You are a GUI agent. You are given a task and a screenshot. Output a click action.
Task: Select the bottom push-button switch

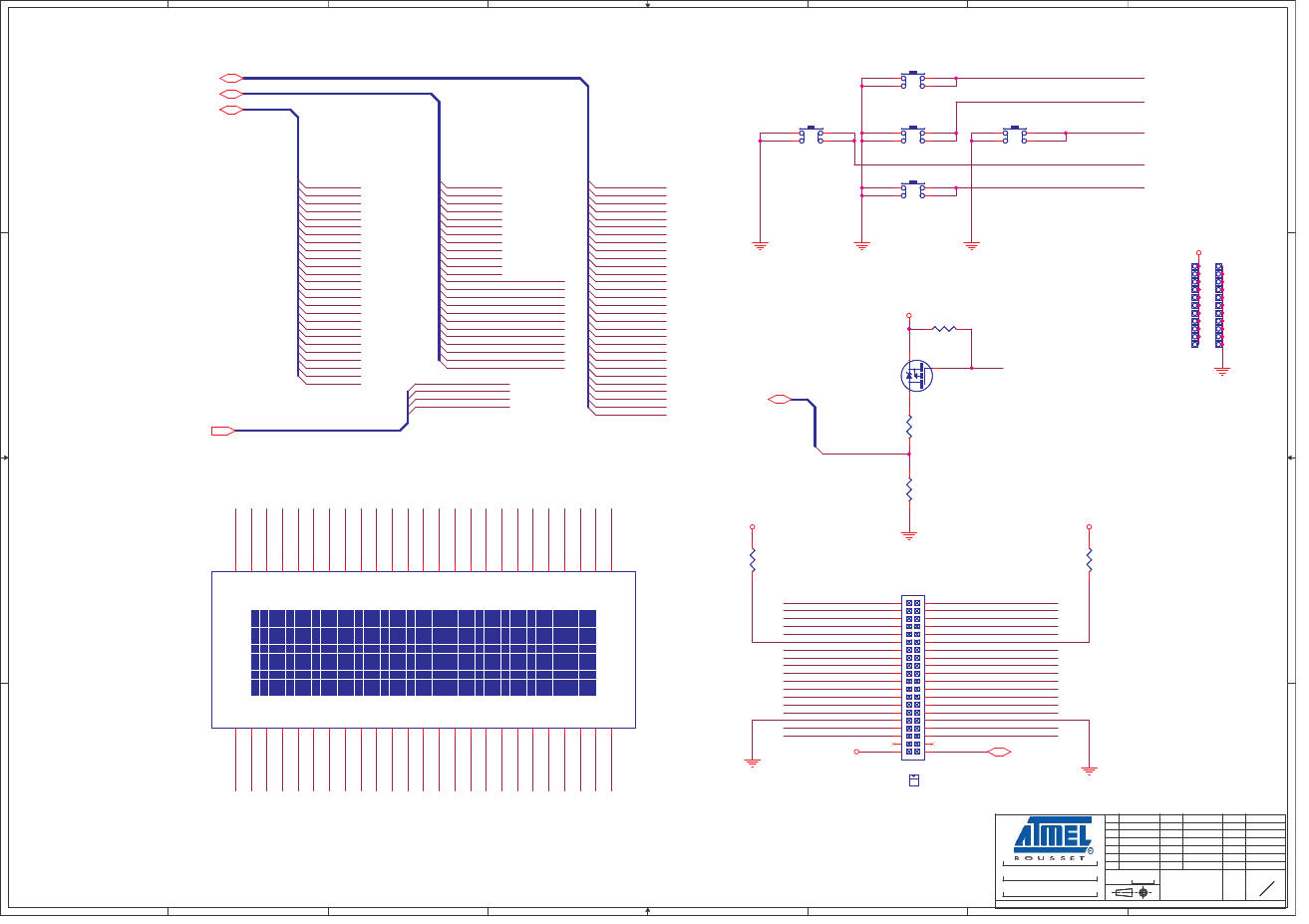pos(912,189)
